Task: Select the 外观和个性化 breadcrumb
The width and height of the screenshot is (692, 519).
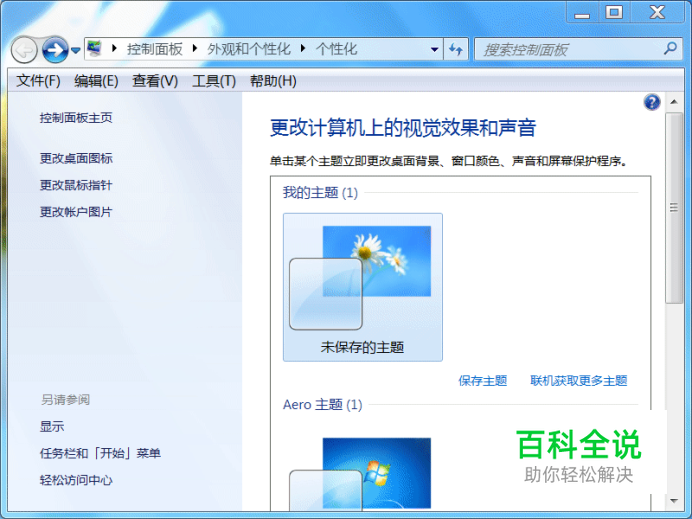Action: tap(249, 49)
